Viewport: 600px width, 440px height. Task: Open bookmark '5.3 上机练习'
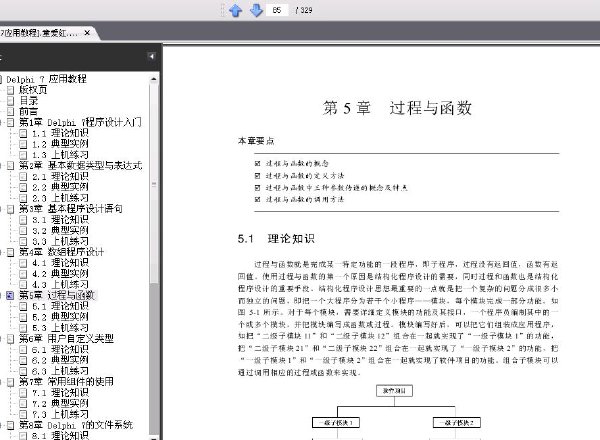(x=60, y=328)
